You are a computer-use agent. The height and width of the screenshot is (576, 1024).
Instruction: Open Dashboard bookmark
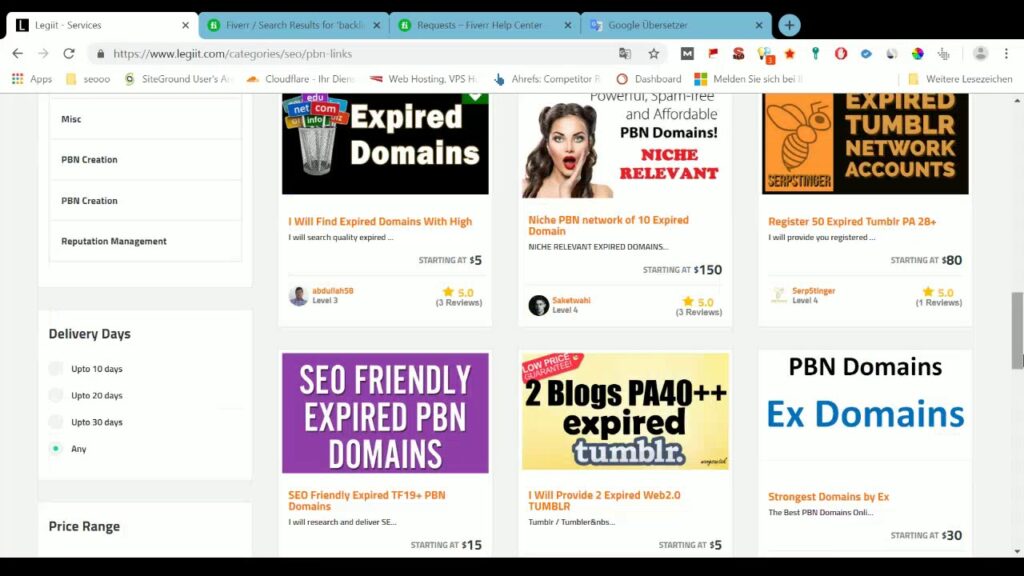click(648, 79)
